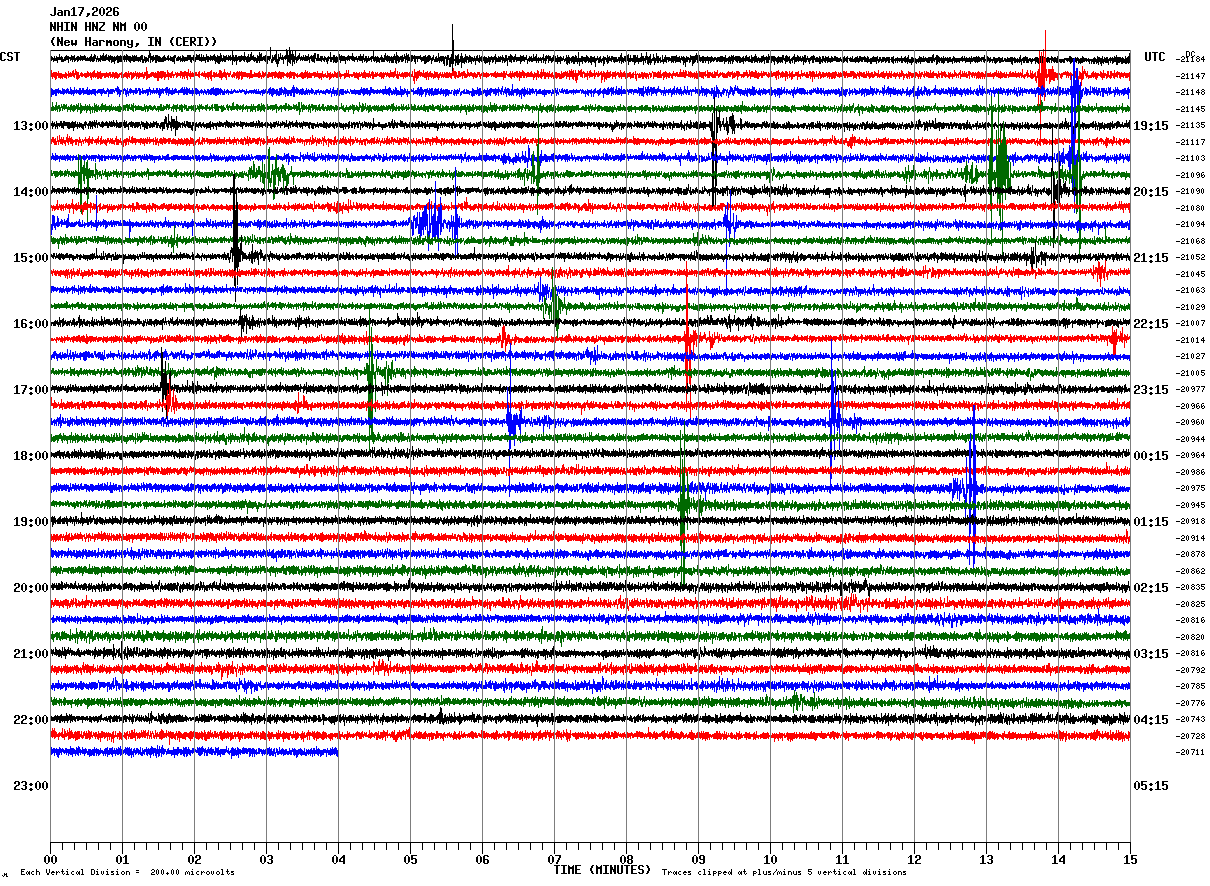Click the 02:15 UTC time label

(x=1151, y=588)
